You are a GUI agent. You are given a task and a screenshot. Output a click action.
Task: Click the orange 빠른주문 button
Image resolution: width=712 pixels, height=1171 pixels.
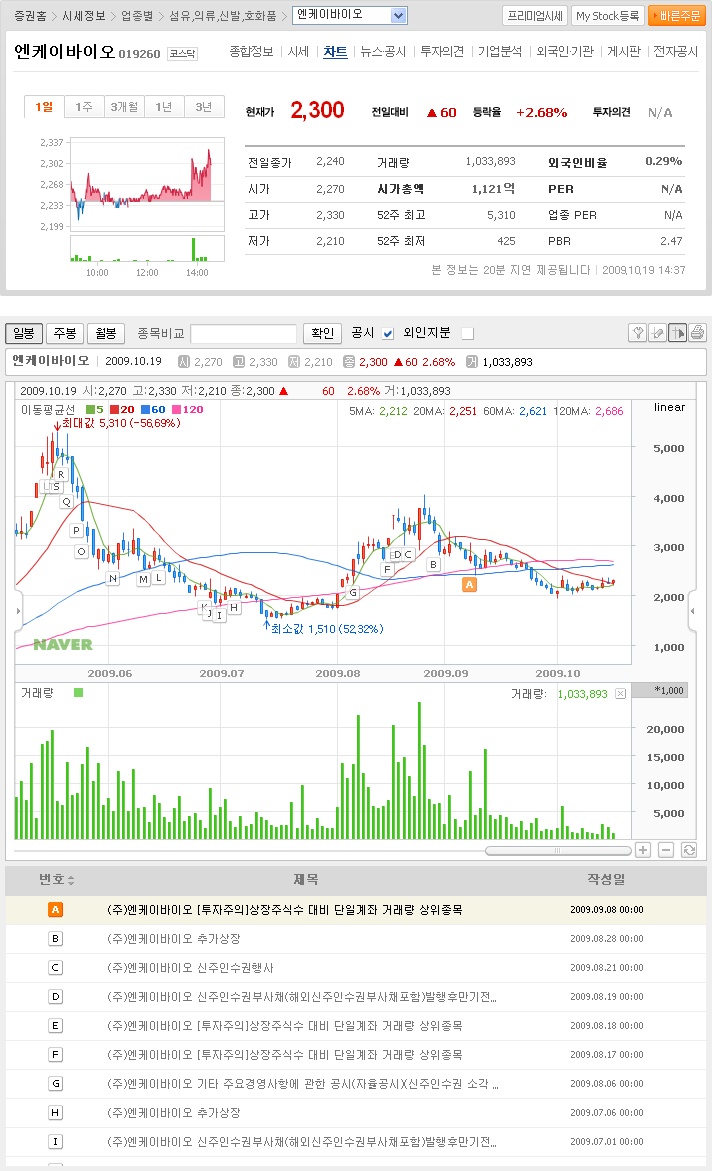click(677, 16)
